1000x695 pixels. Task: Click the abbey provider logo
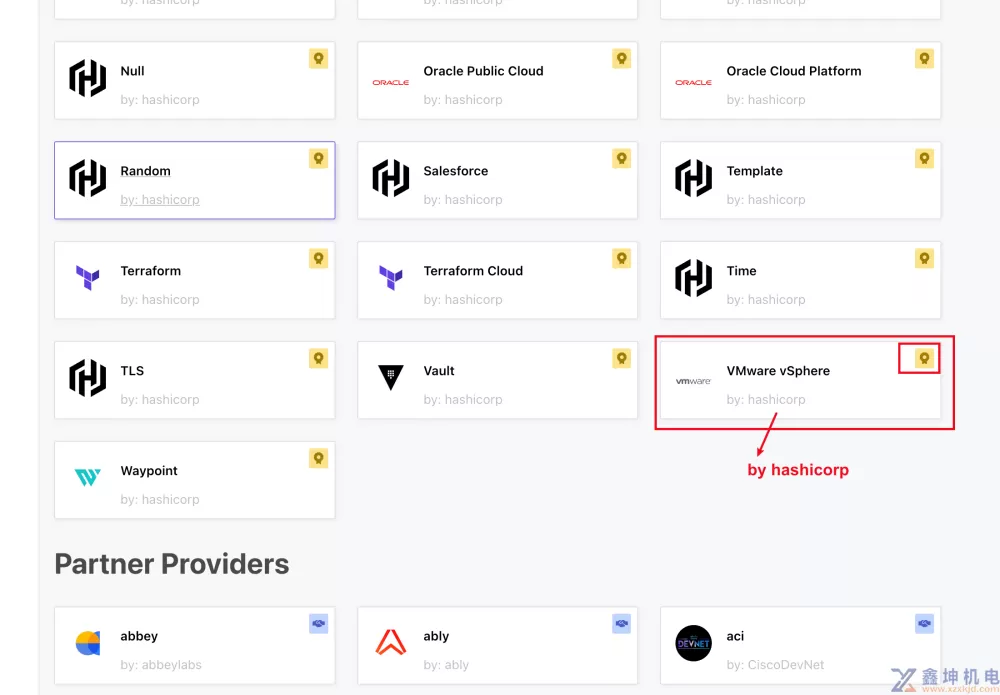[x=87, y=643]
